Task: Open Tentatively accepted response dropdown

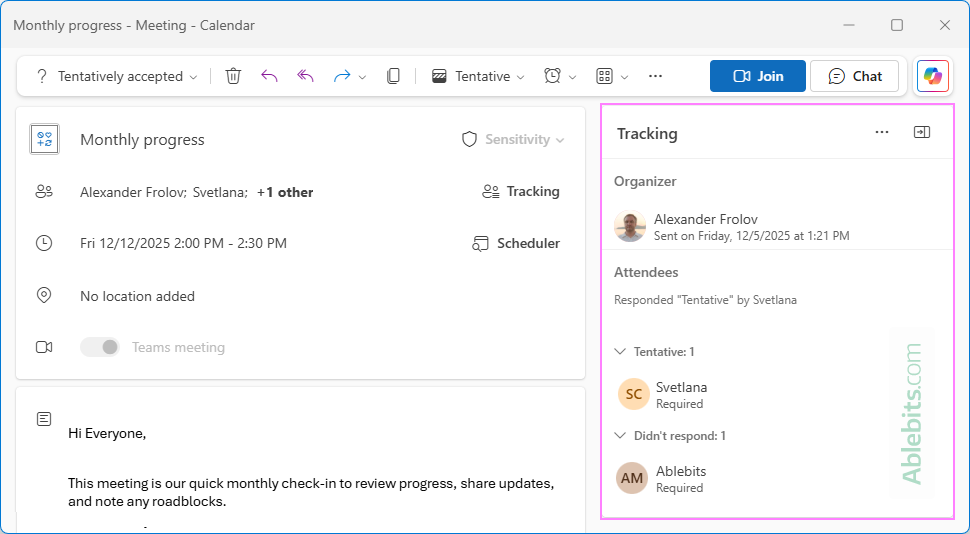Action: pyautogui.click(x=118, y=76)
